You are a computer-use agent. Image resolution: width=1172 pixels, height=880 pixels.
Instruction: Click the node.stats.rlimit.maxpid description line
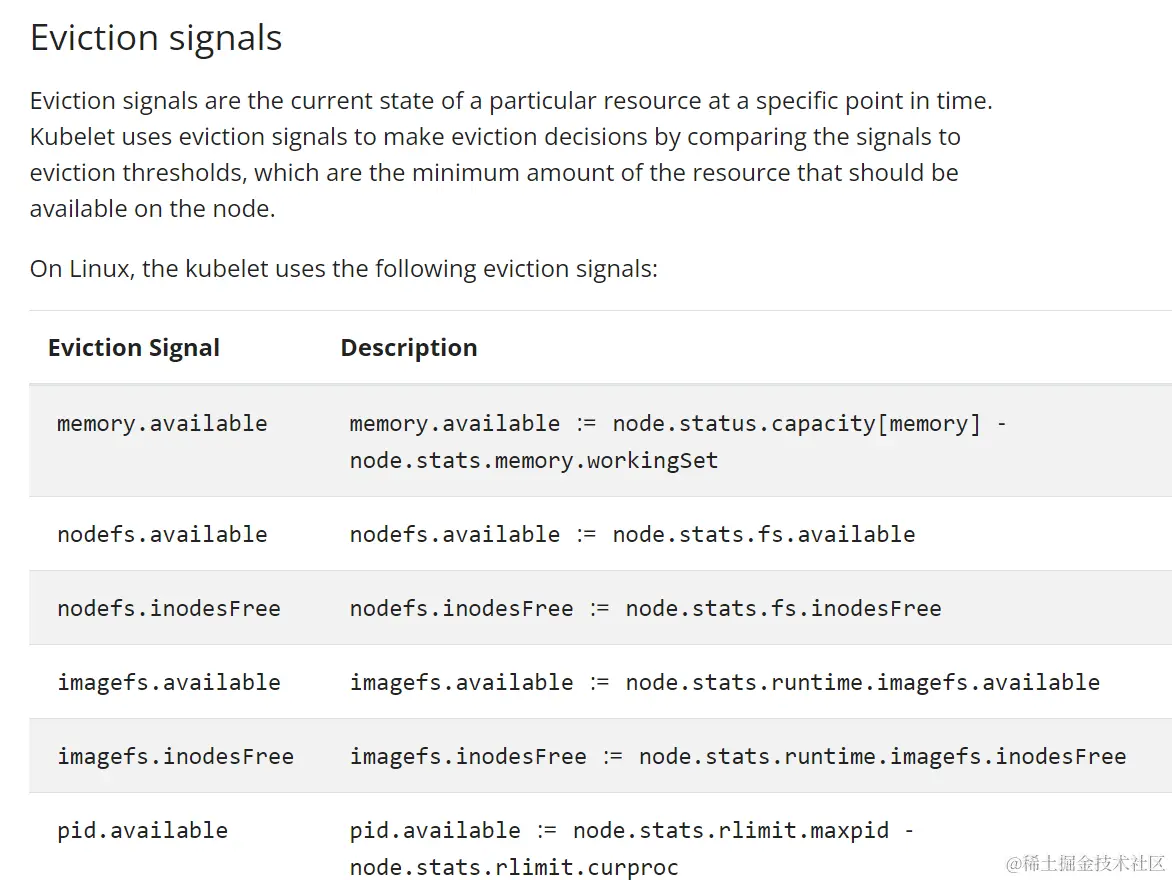(631, 830)
